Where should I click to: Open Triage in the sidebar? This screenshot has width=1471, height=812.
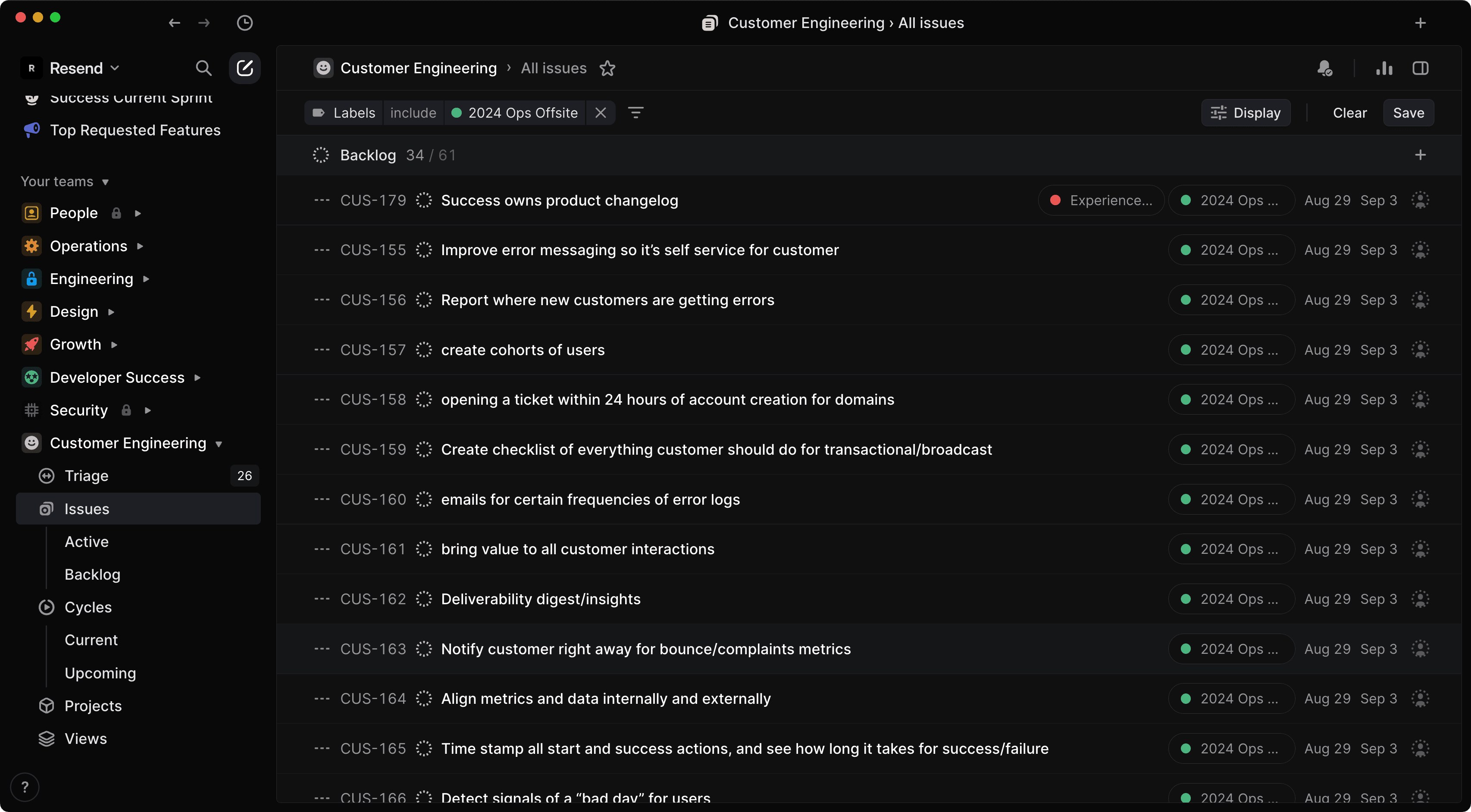86,476
